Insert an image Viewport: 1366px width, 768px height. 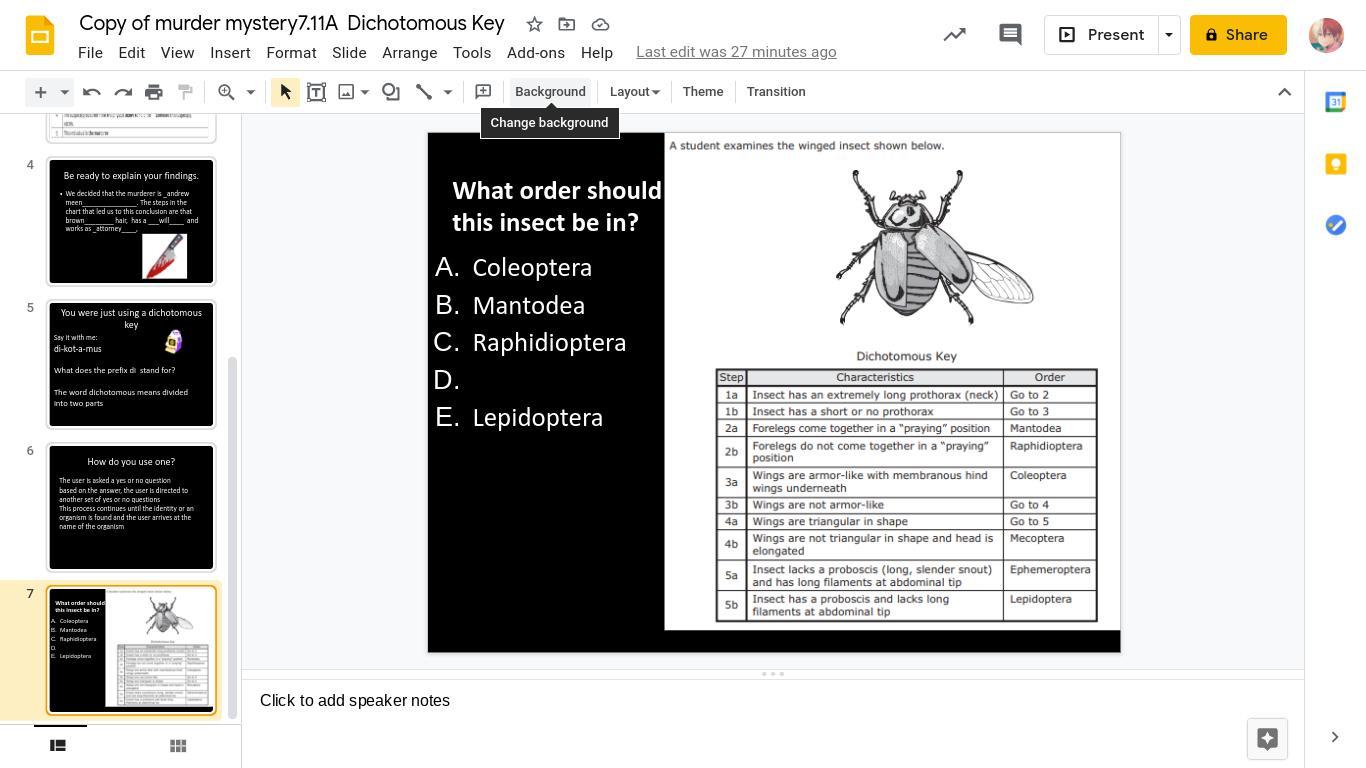[346, 92]
